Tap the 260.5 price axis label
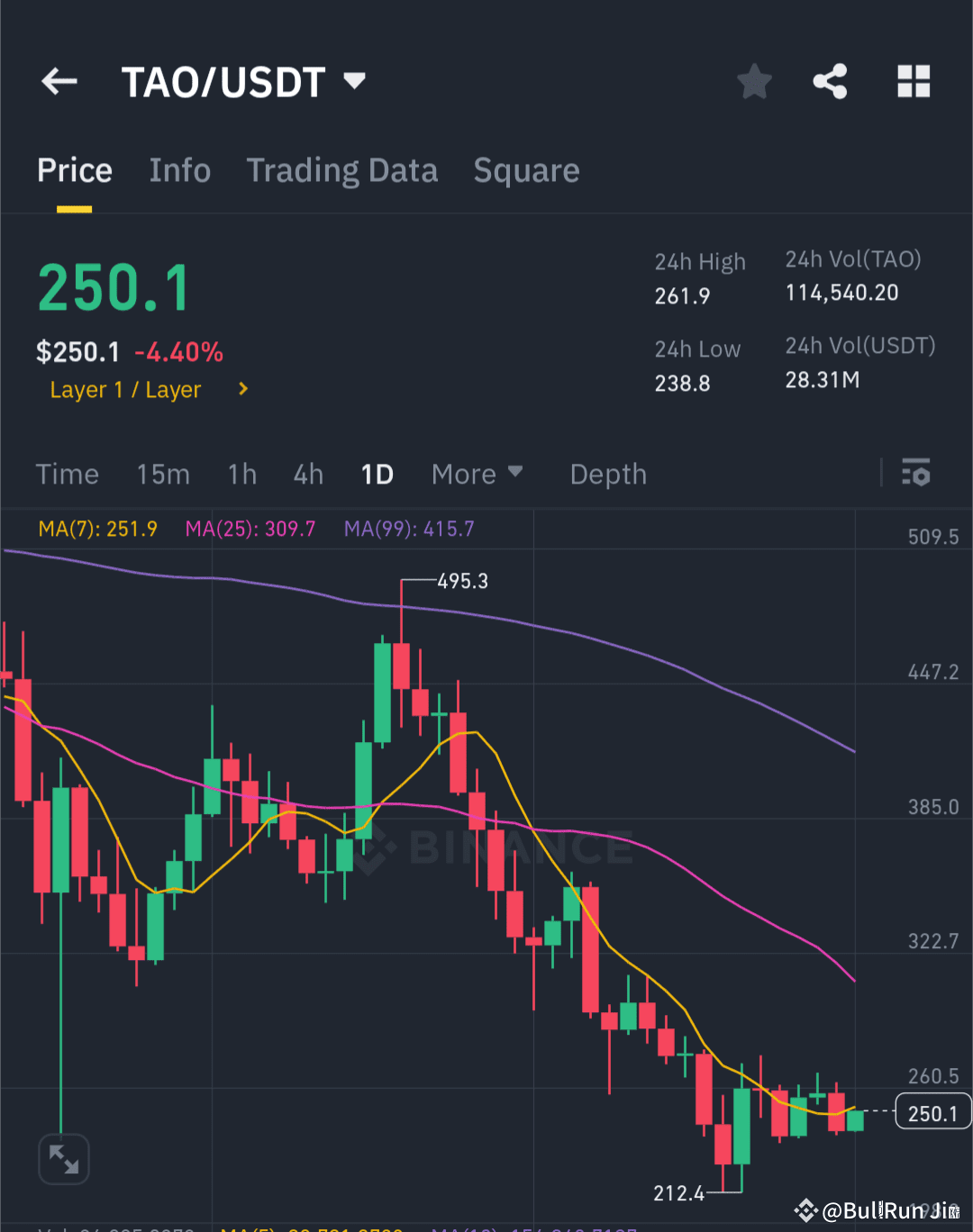973x1232 pixels. pyautogui.click(x=933, y=1076)
